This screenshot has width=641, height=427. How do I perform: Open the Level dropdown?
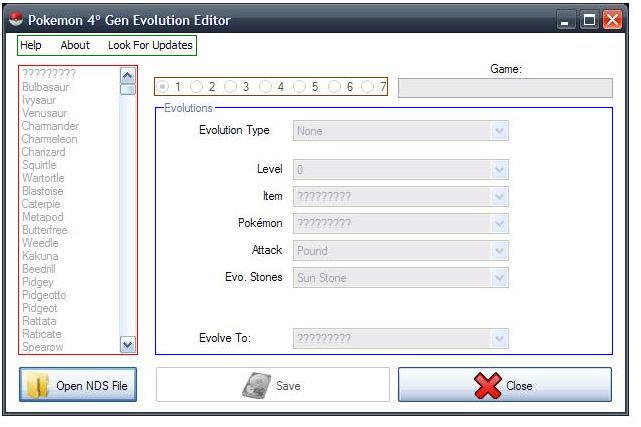(x=499, y=170)
